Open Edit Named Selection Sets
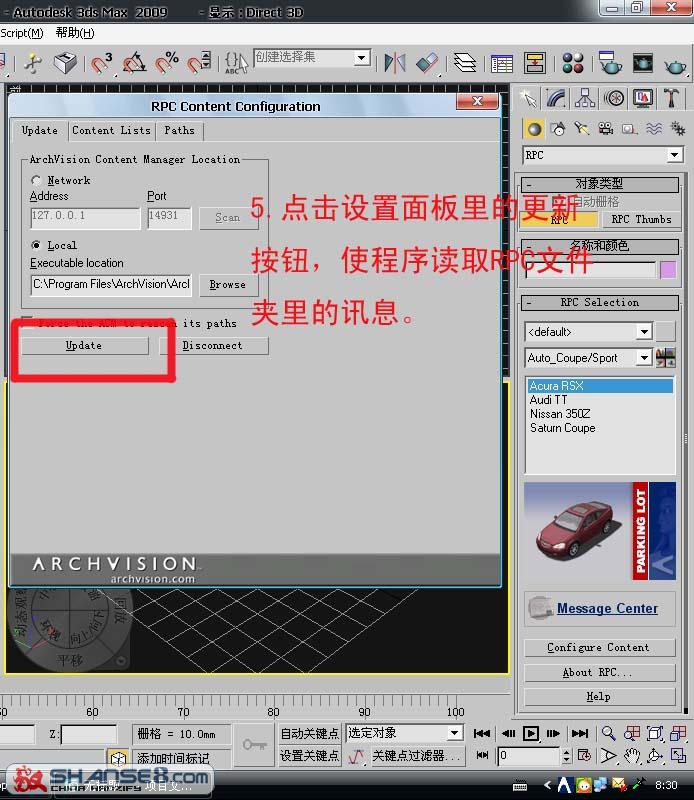 236,63
